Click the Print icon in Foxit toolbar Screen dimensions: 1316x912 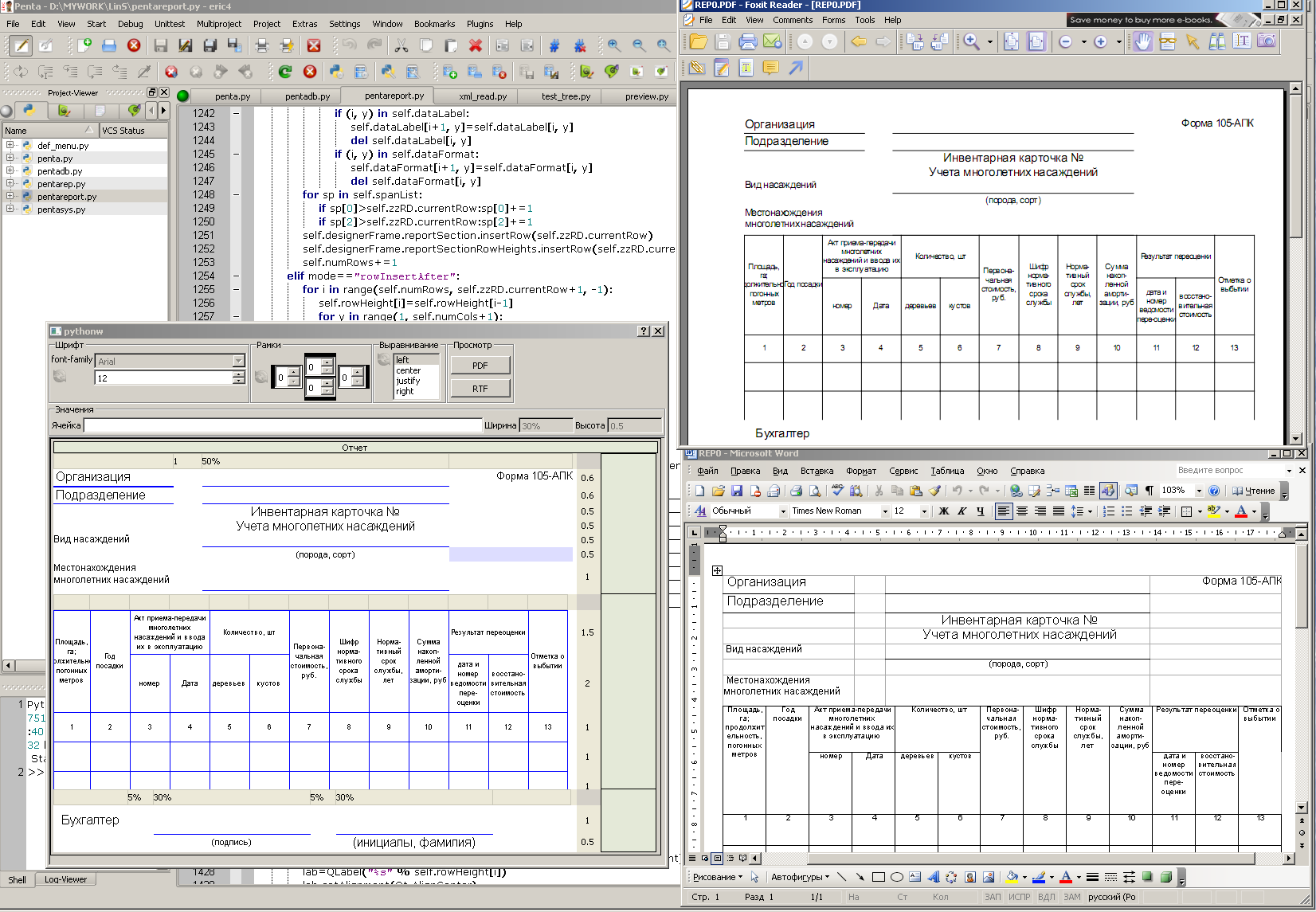[x=747, y=41]
